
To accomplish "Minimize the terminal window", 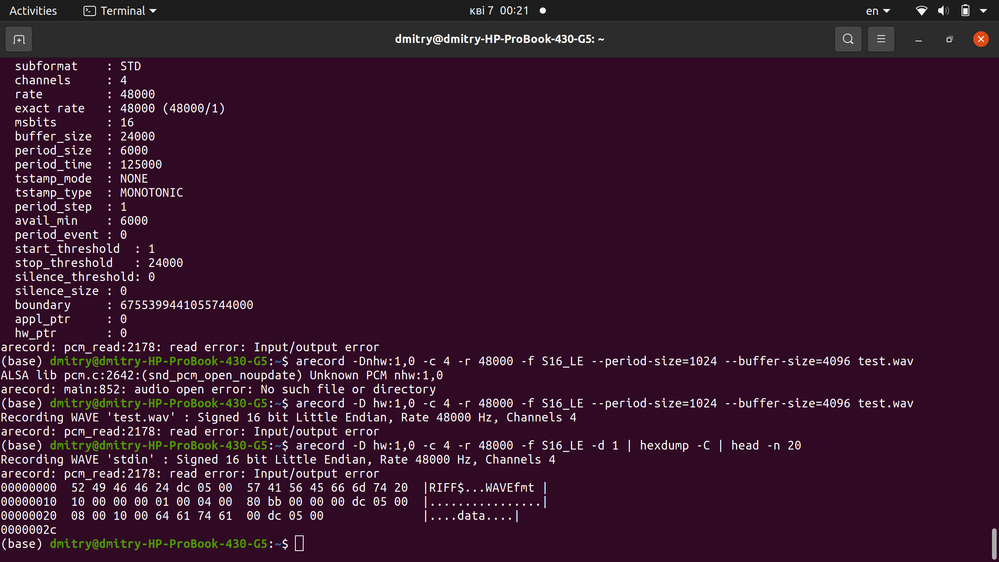I will click(x=919, y=40).
